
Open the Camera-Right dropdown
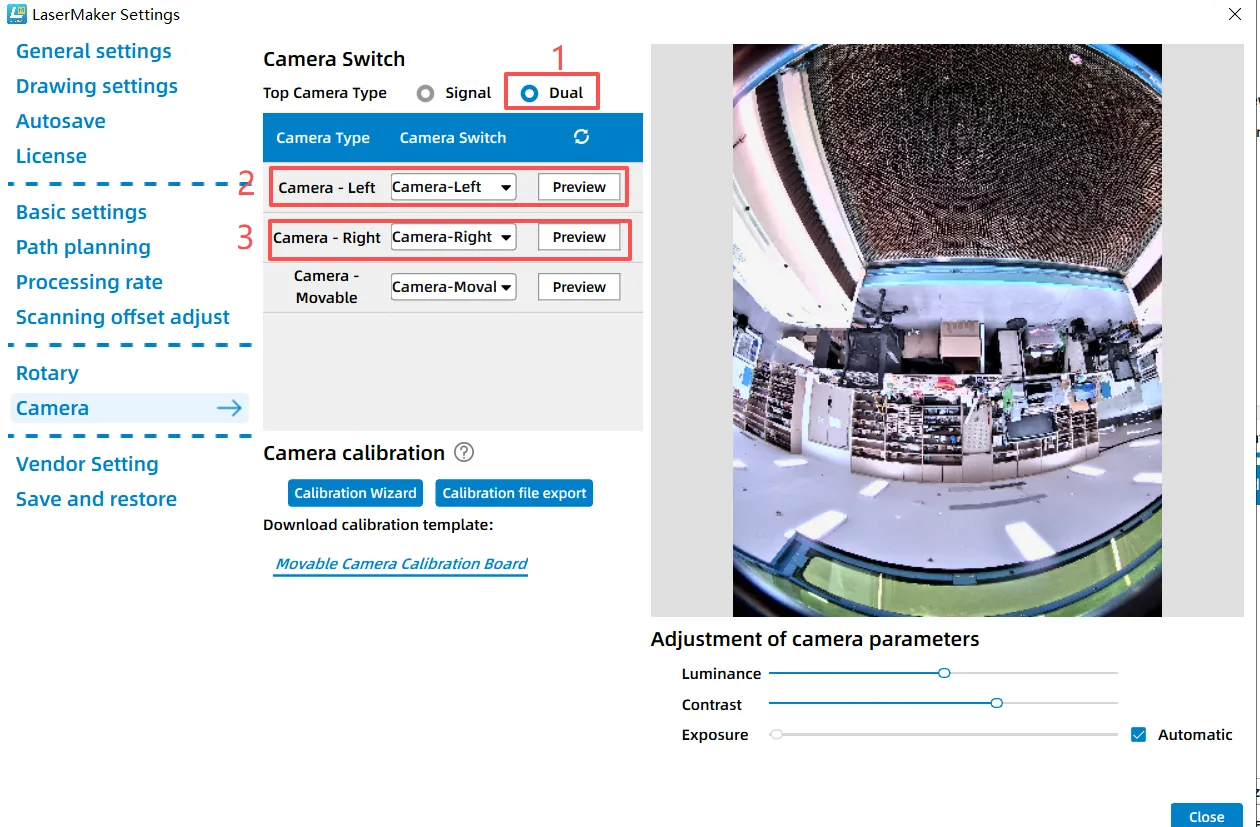pyautogui.click(x=453, y=237)
